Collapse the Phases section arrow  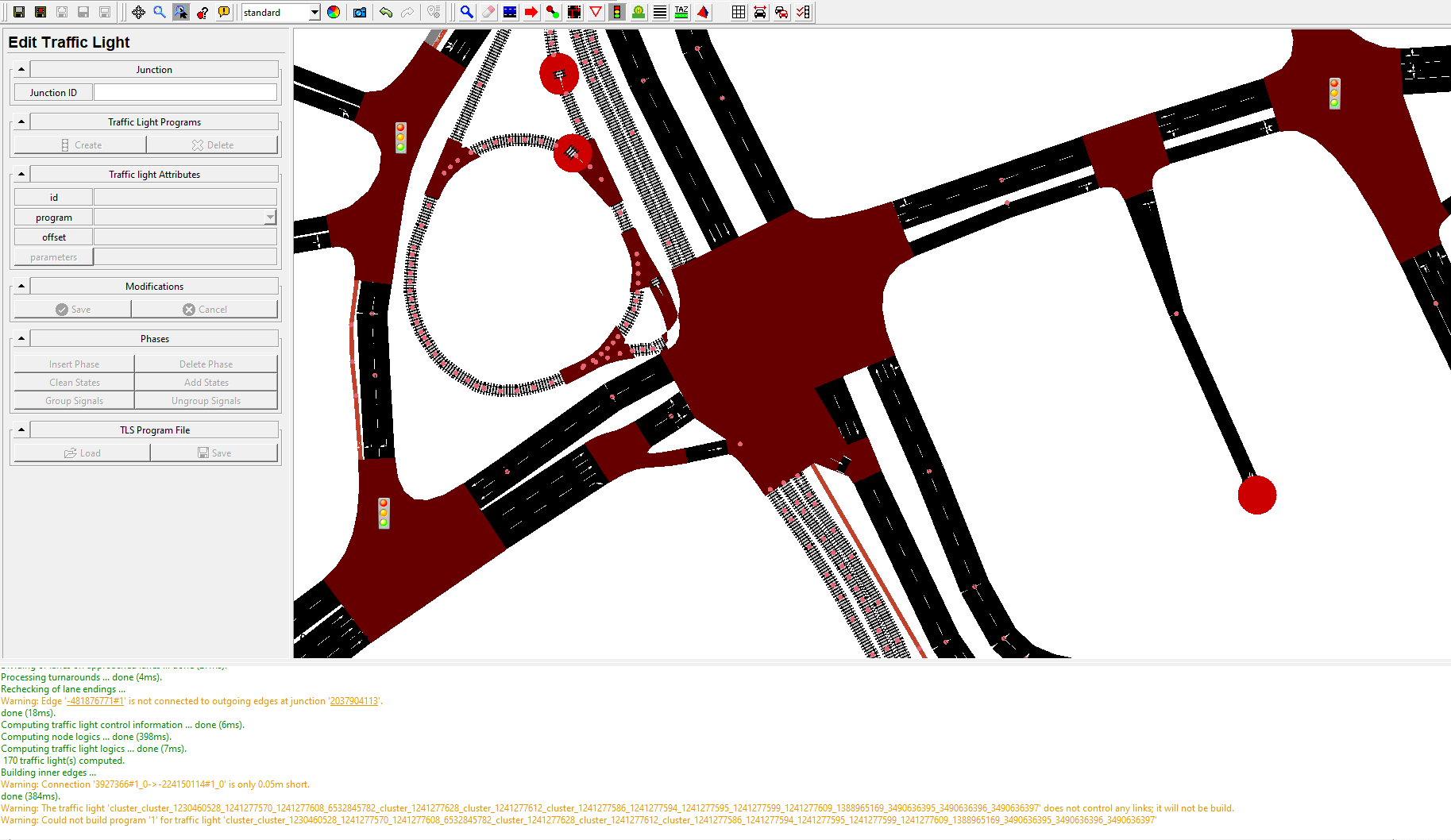(x=21, y=338)
